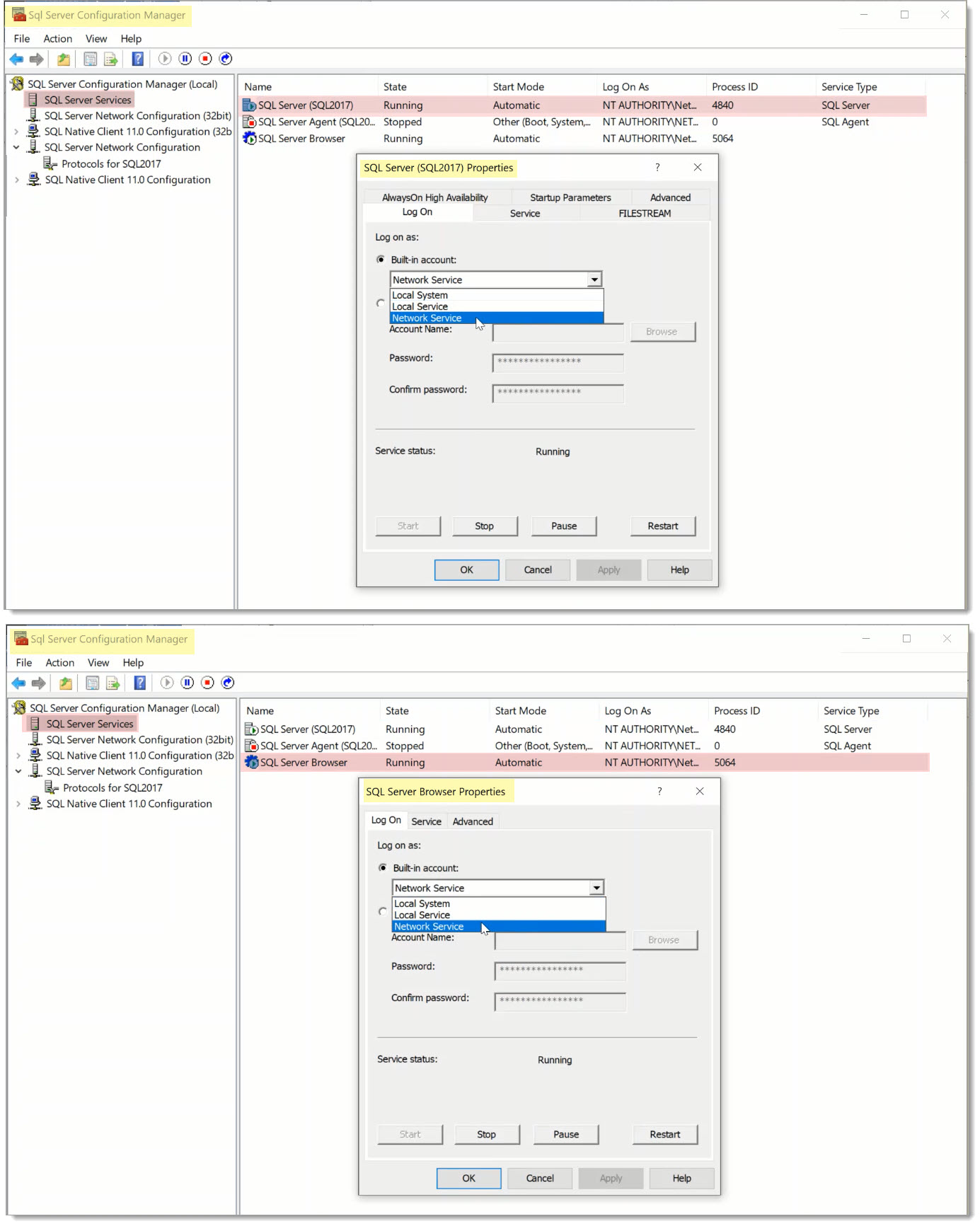The image size is (980, 1226).
Task: Expand SQL Native Client 11.0 Configuration (32b node, upper tree
Action: (x=16, y=132)
